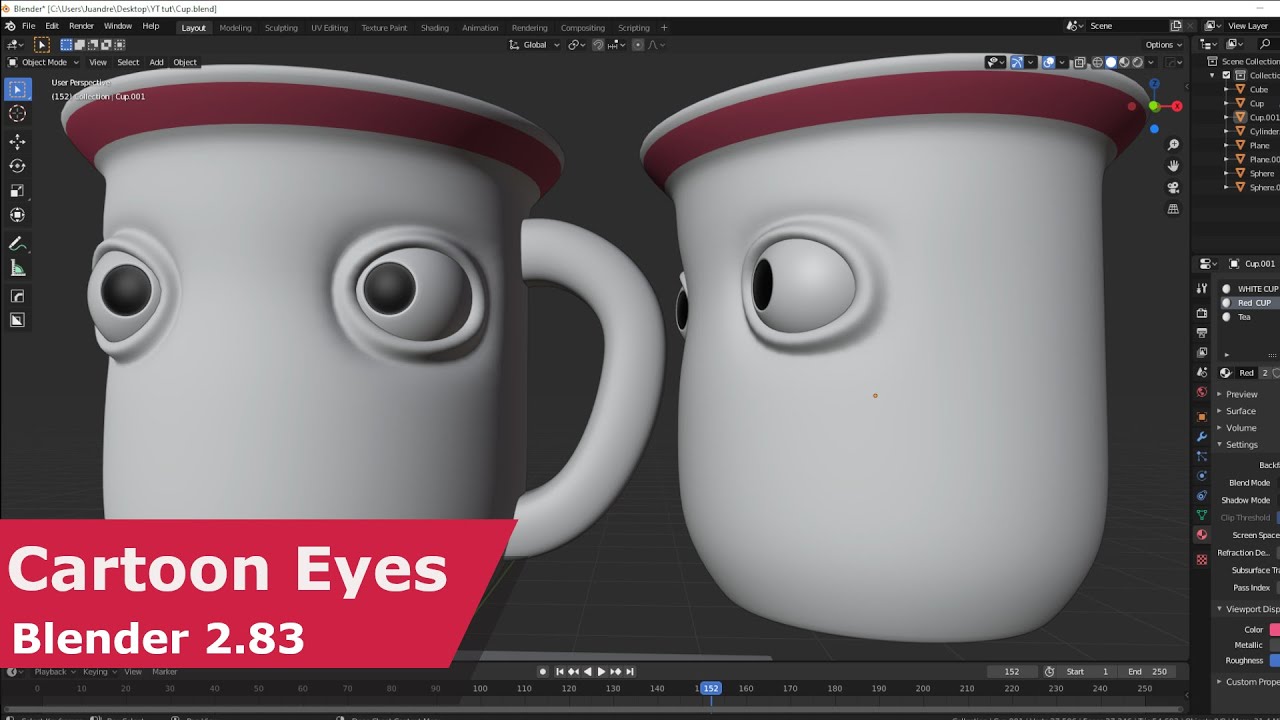Open the viewport Options dropdown
The image size is (1280, 720).
(1163, 44)
